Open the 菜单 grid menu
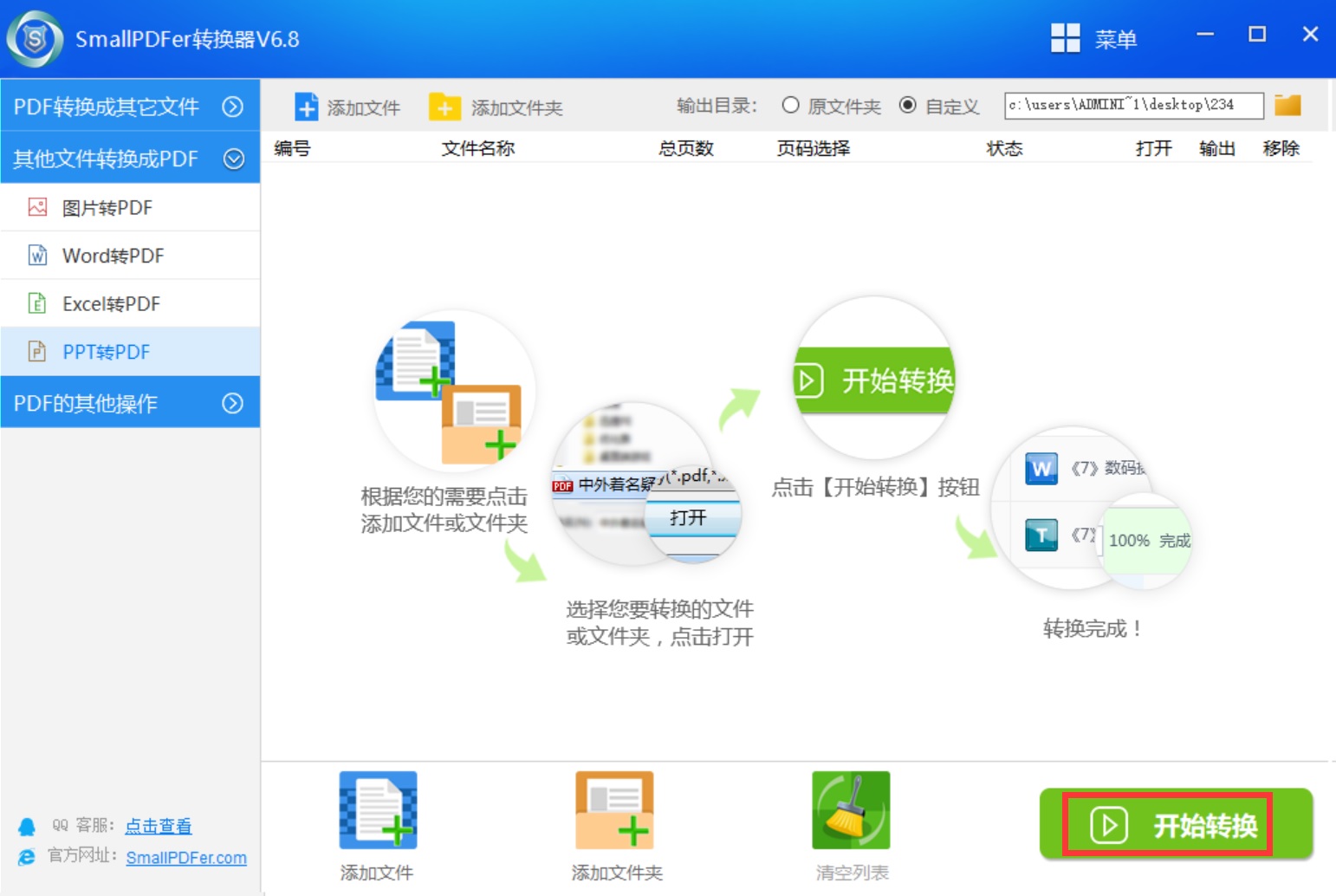 point(1093,38)
